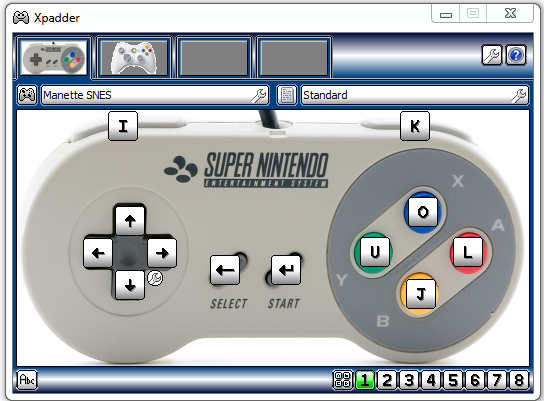Open Xpadder settings wrench in top bar
The height and width of the screenshot is (401, 544).
point(492,55)
